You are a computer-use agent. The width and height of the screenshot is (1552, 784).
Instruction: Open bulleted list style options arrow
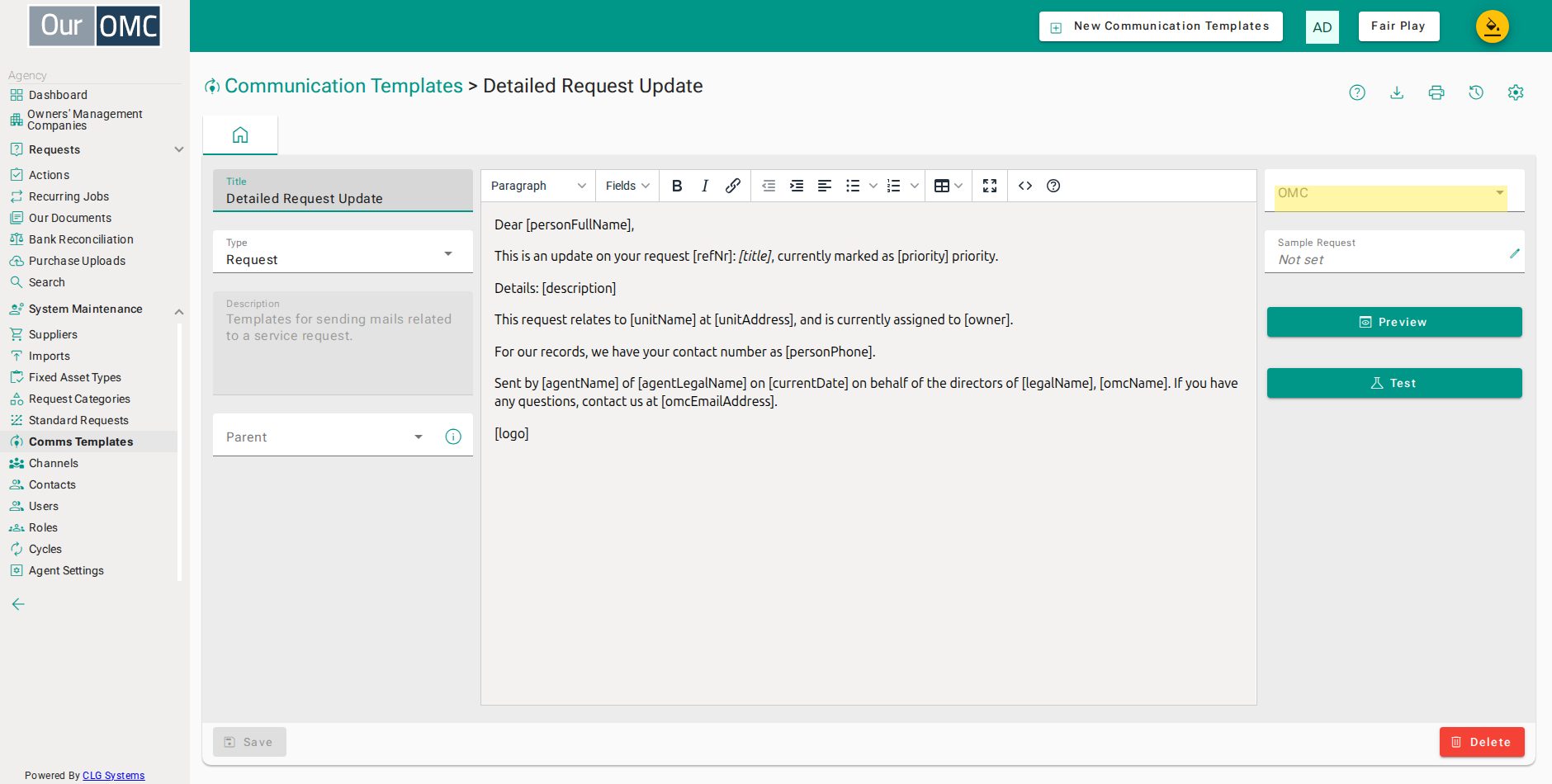coord(873,186)
